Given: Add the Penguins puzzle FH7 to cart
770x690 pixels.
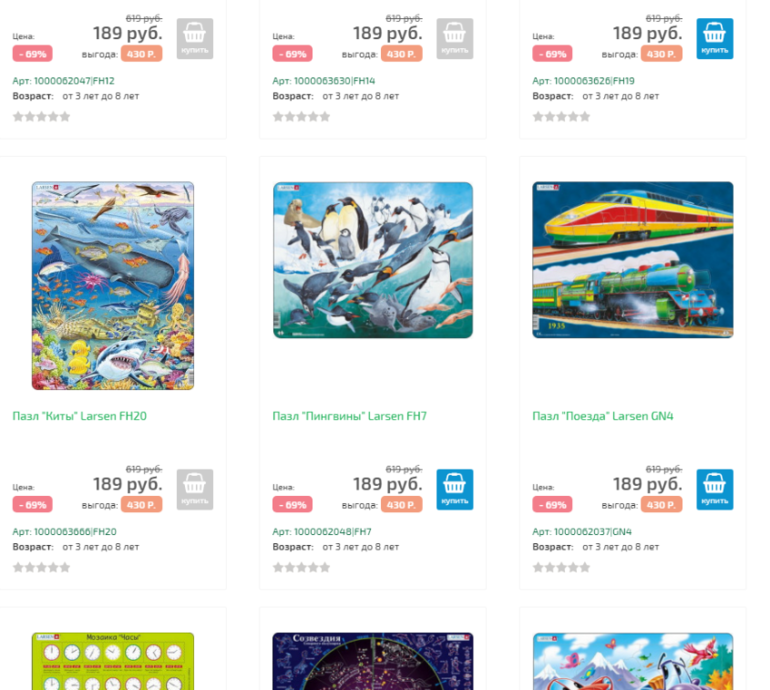Looking at the screenshot, I should click(455, 489).
